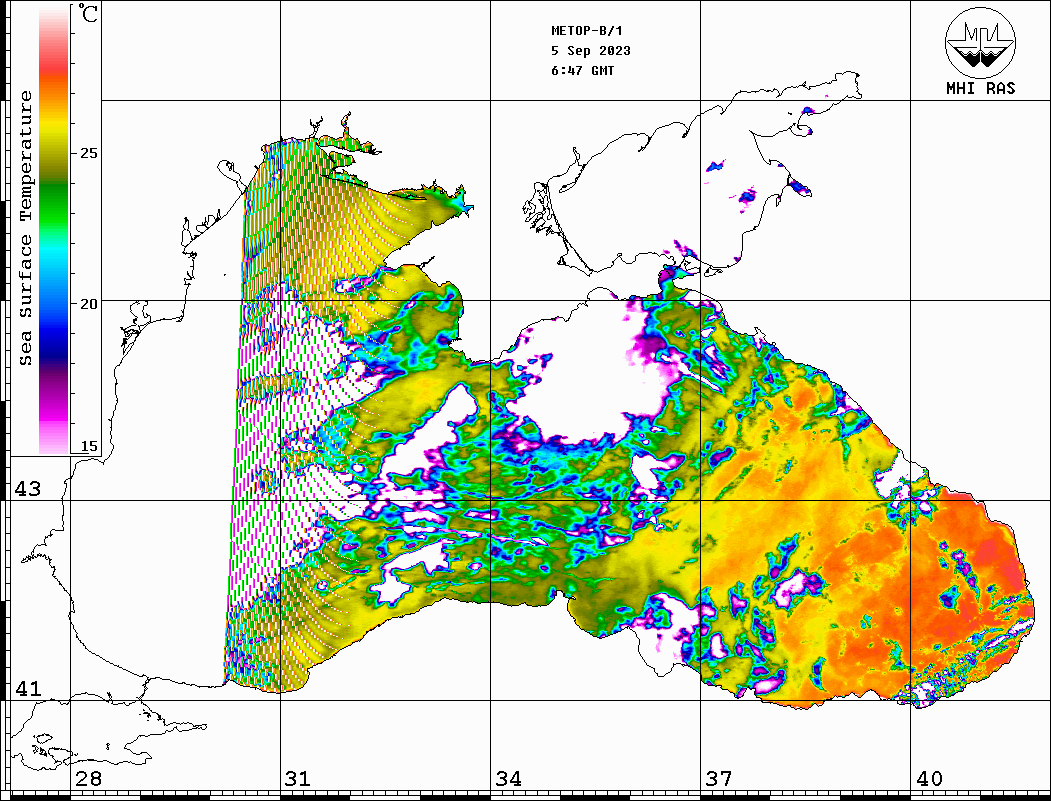1051x801 pixels.
Task: Click the °C unit label
Action: 87,13
